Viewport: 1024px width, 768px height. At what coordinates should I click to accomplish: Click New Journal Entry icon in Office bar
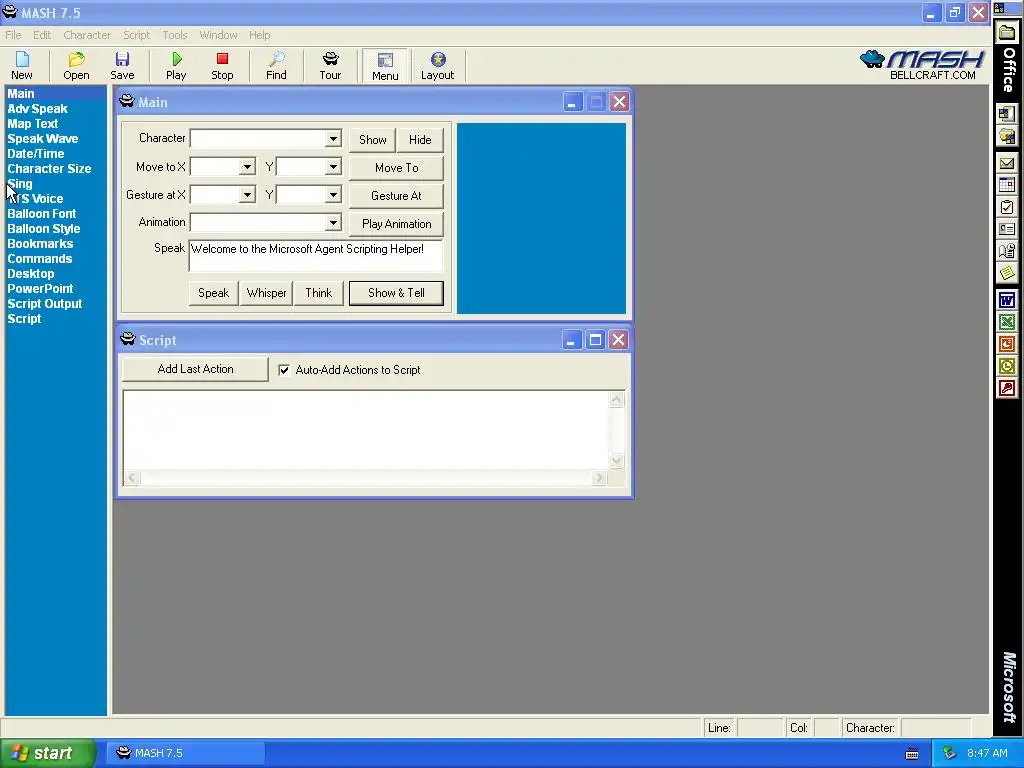[x=1007, y=251]
